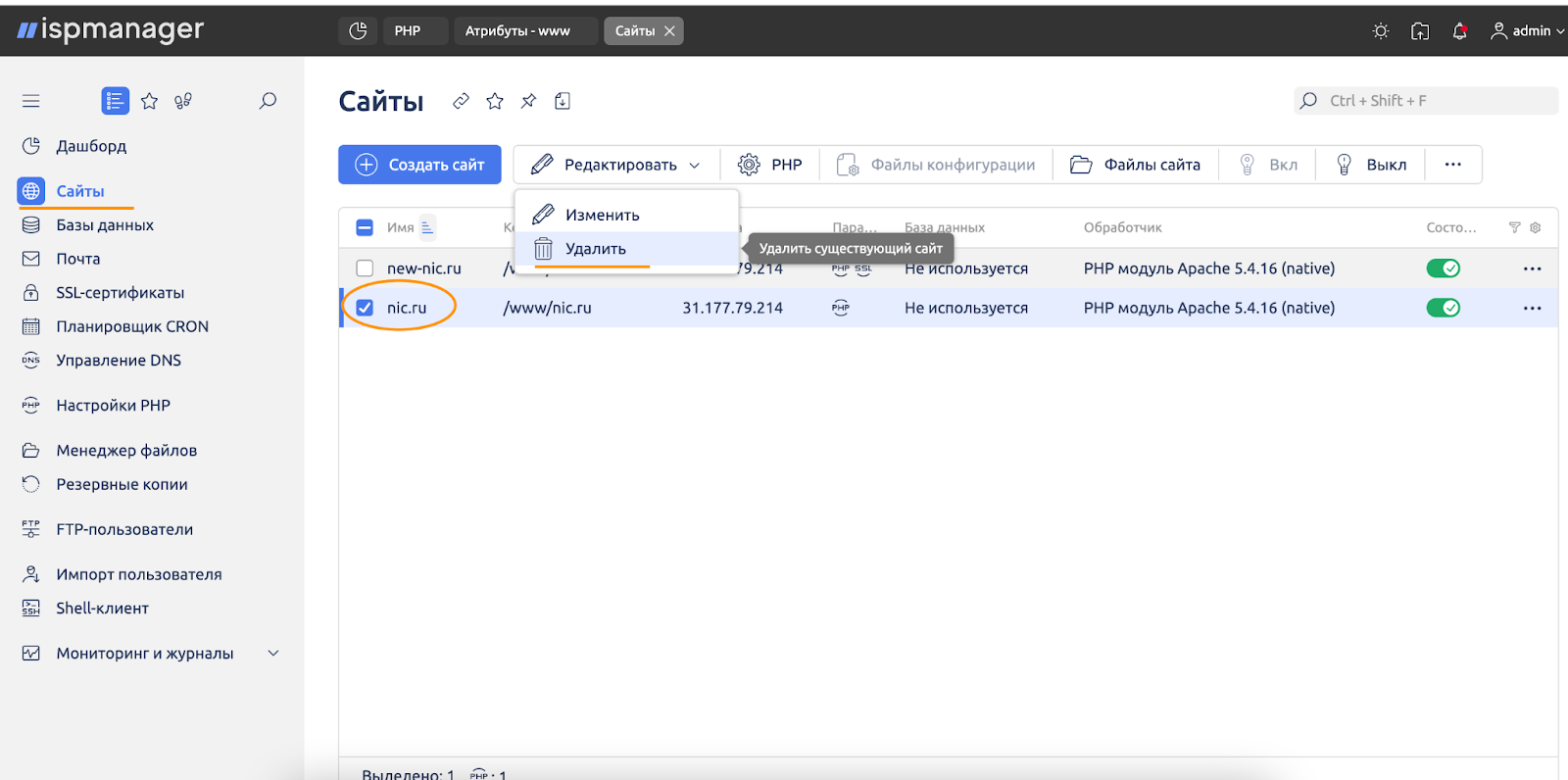
Task: Click the PHP SSL icons in new-nic.ru row
Action: (851, 268)
